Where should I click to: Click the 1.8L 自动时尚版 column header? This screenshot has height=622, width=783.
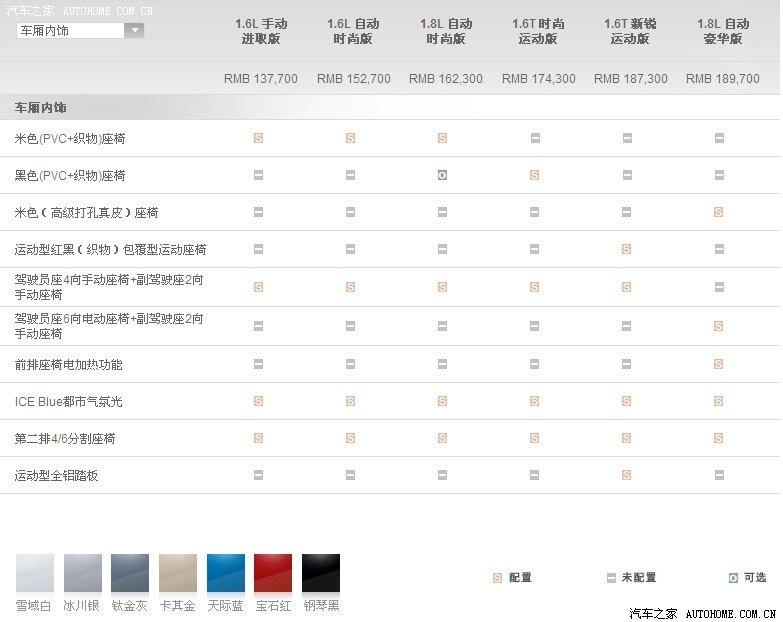coord(445,31)
